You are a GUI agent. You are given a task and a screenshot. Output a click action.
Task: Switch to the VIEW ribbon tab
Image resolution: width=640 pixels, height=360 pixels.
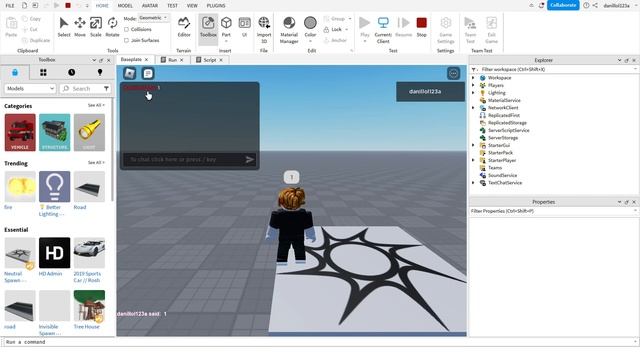(x=192, y=6)
